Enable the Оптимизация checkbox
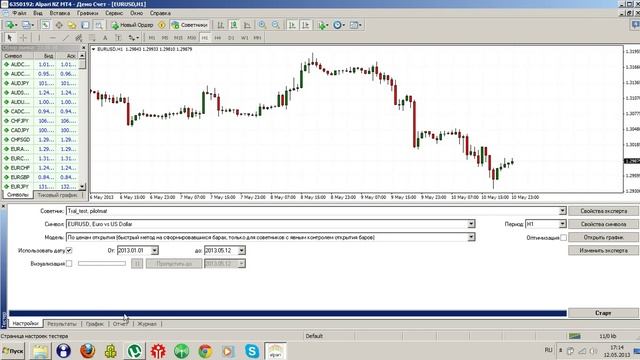This screenshot has width=640, height=360. 563,237
